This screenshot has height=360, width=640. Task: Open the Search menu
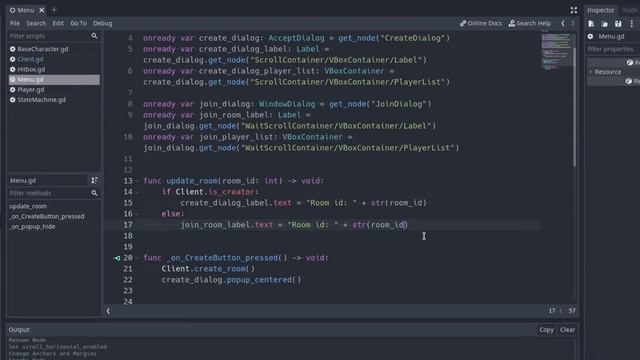(x=36, y=23)
